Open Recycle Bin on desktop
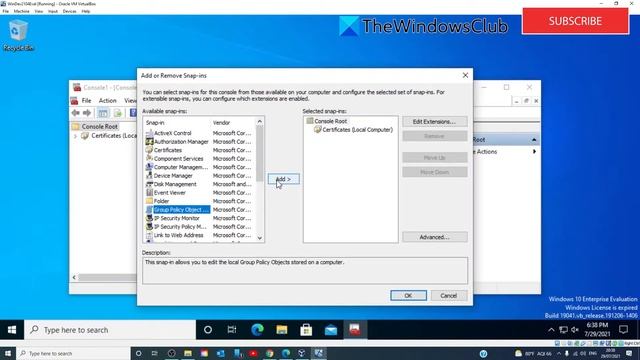Viewport: 640px width, 360px height. click(18, 36)
